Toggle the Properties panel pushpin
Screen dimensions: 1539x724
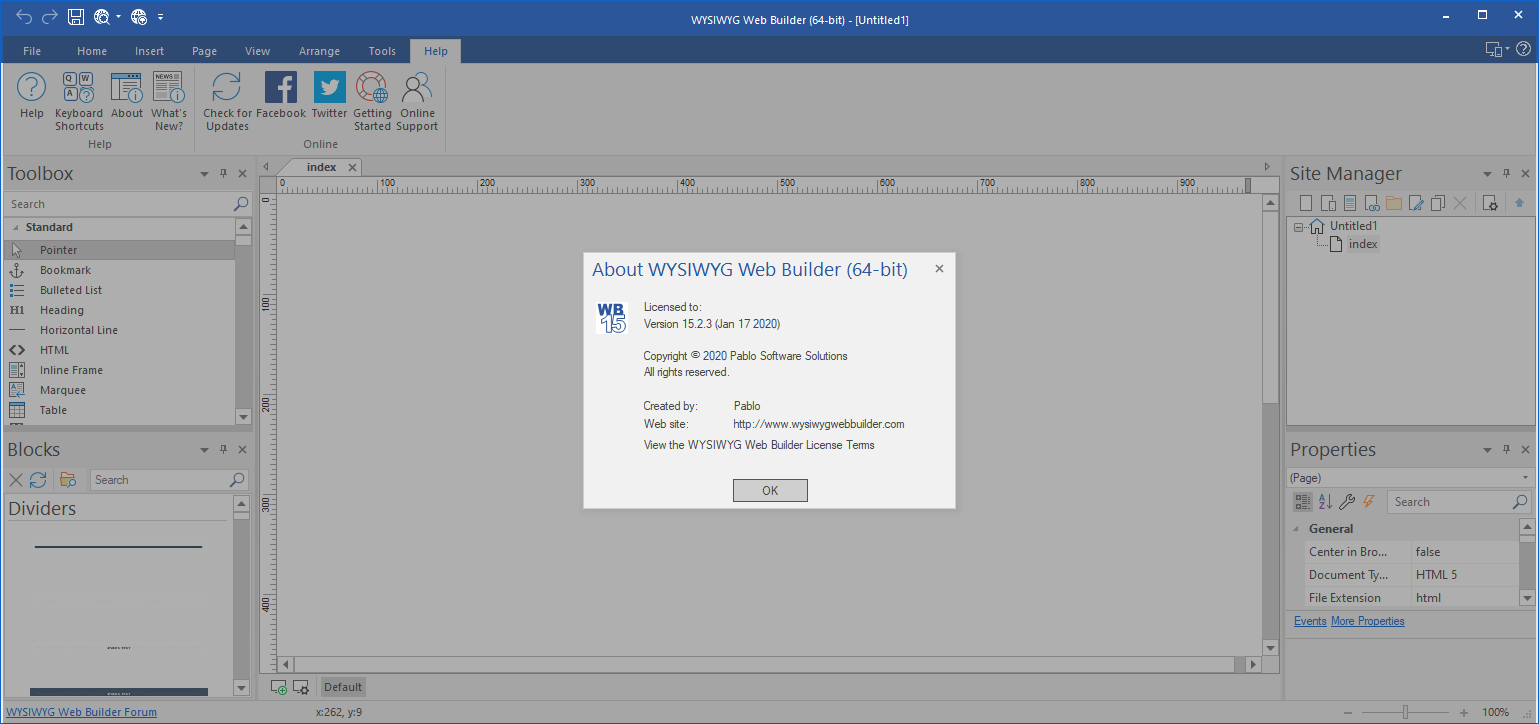tap(1506, 450)
